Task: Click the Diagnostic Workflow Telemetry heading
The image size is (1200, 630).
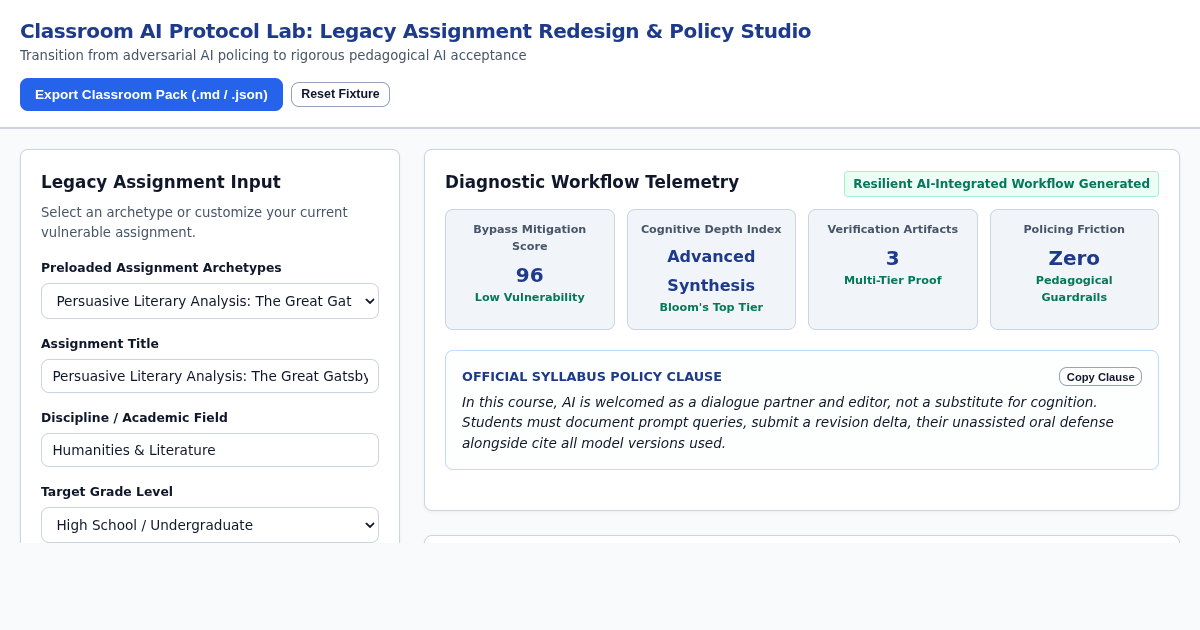Action: pos(592,182)
